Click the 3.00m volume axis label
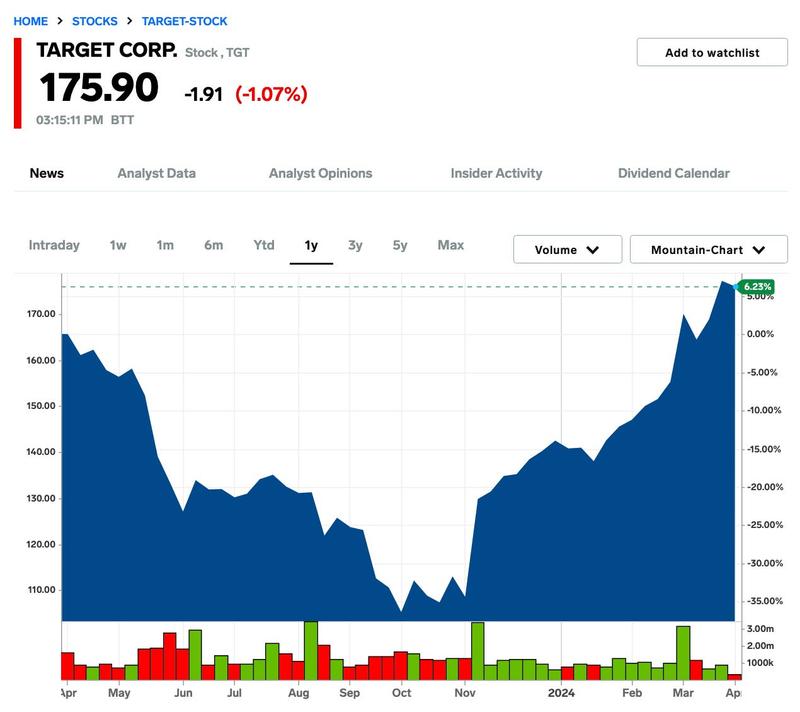 (760, 629)
